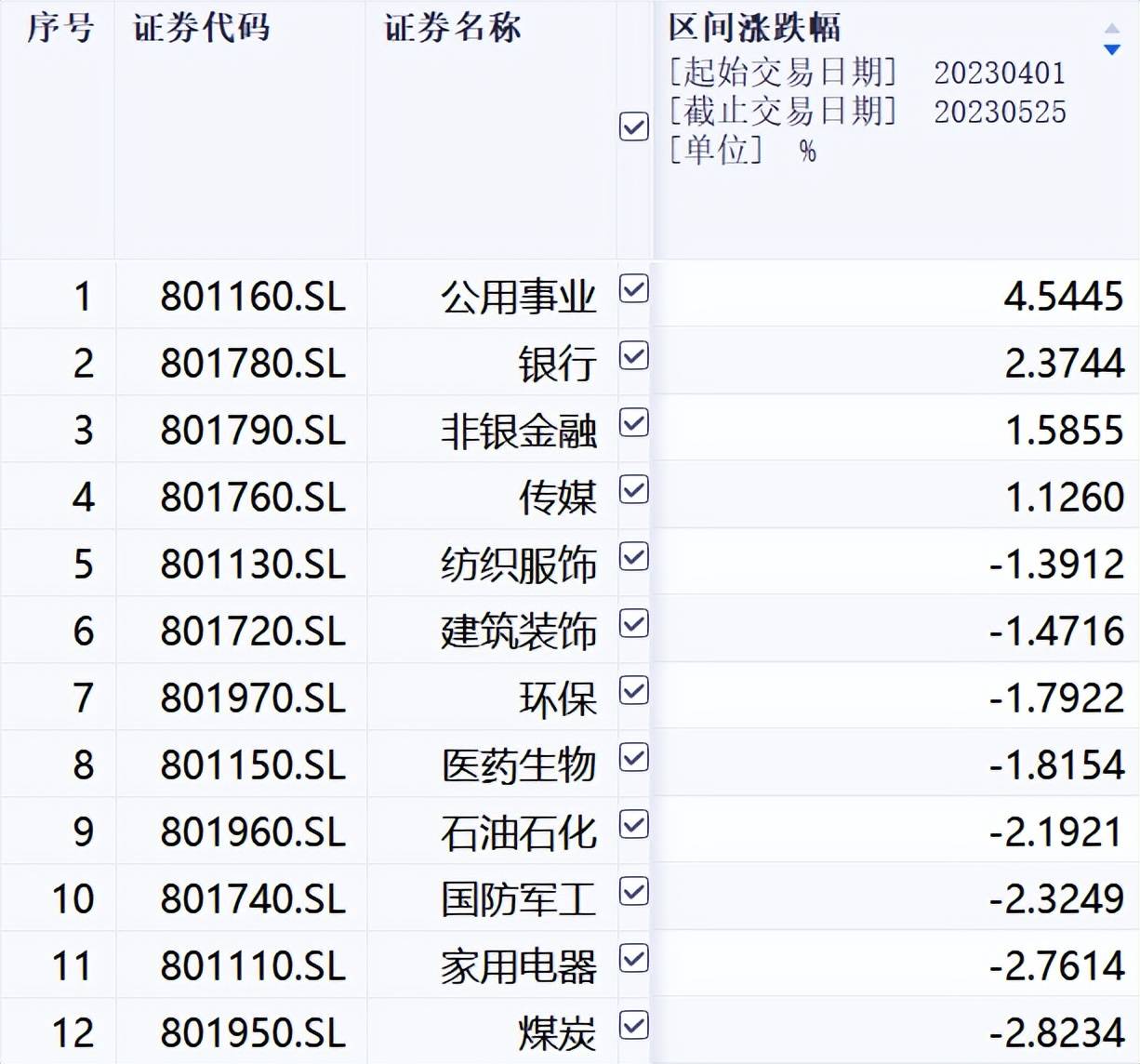The width and height of the screenshot is (1140, 1064).
Task: Select the value -1.4716
Action: pos(1056,632)
